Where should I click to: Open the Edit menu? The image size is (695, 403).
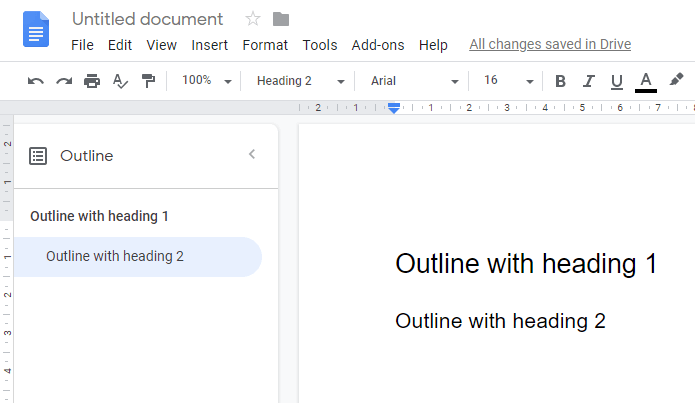(x=120, y=45)
